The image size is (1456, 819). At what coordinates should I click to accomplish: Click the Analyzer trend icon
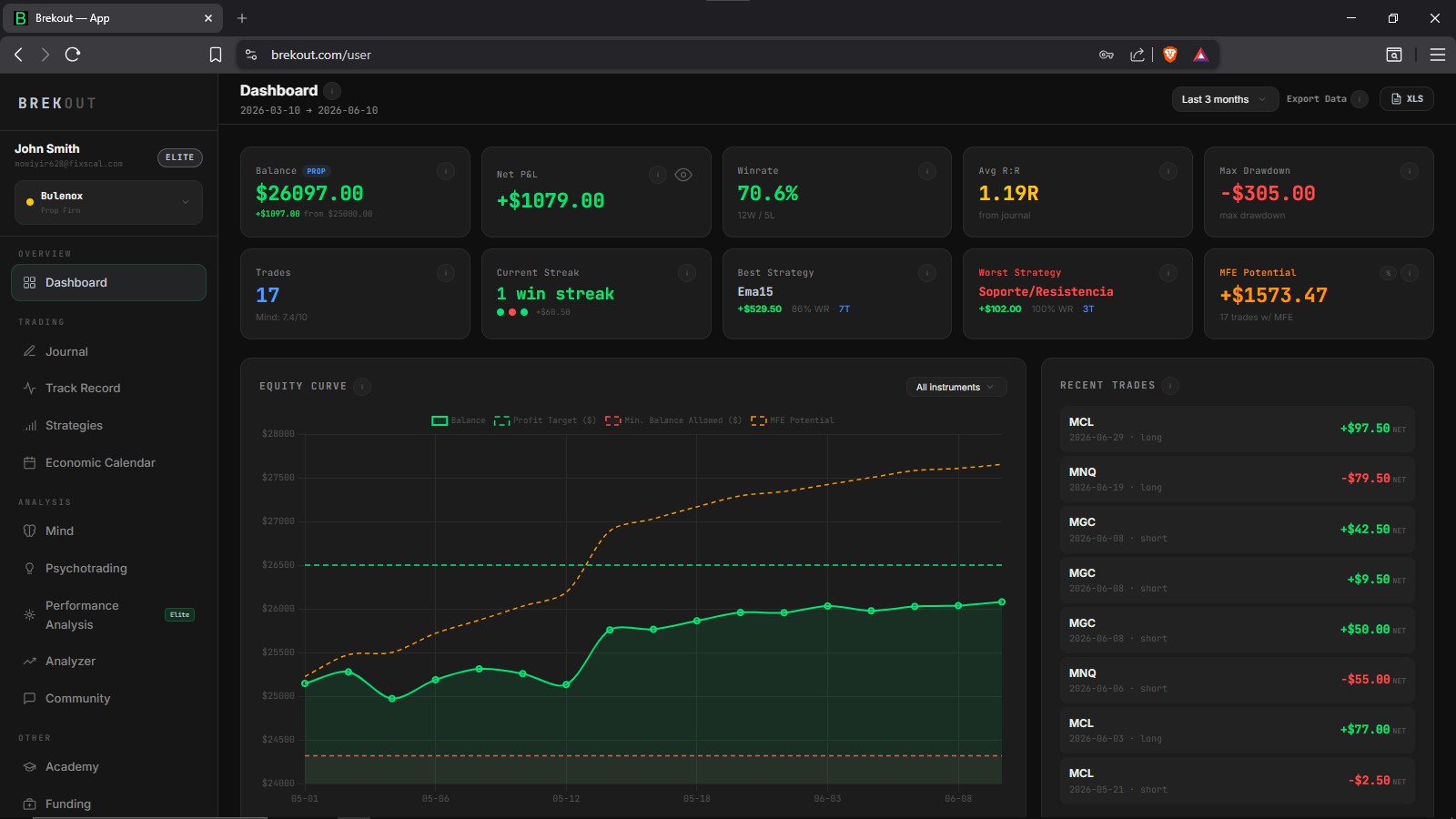[x=29, y=661]
